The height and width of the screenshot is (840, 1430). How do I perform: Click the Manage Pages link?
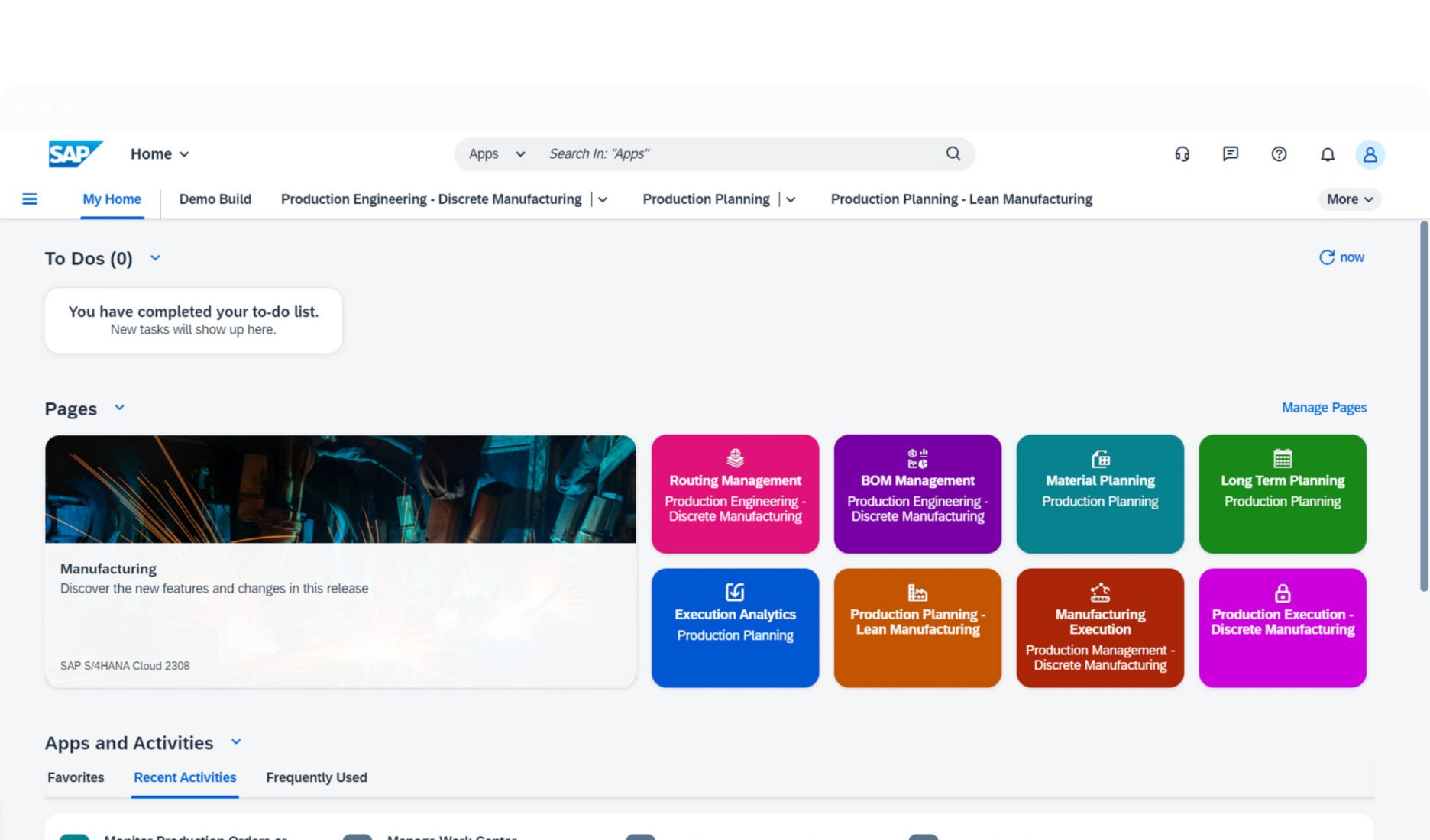coord(1324,408)
